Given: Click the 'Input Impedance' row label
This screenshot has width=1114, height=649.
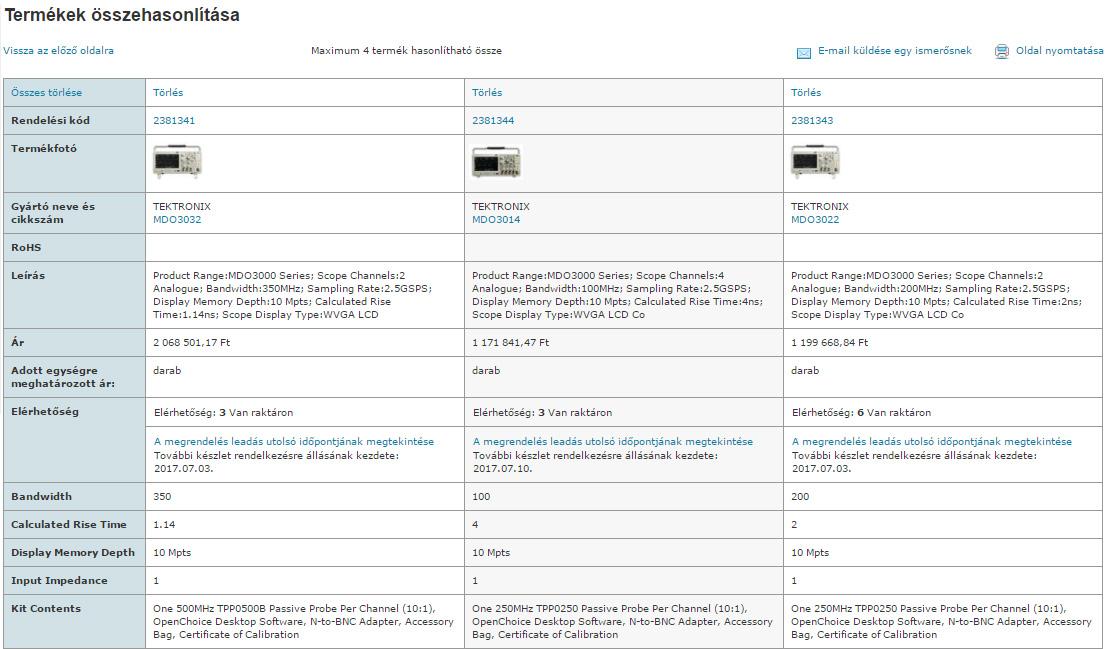Looking at the screenshot, I should [x=59, y=581].
